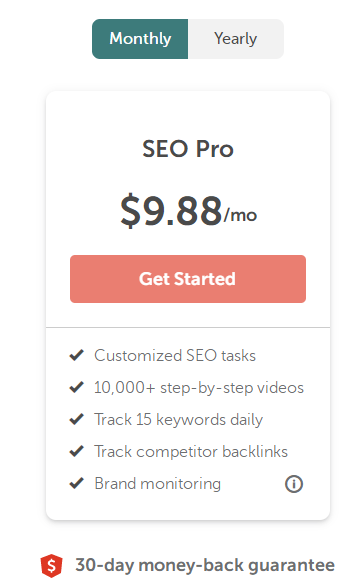Switch billing to the Yearly option
The image size is (362, 587).
[x=236, y=39]
